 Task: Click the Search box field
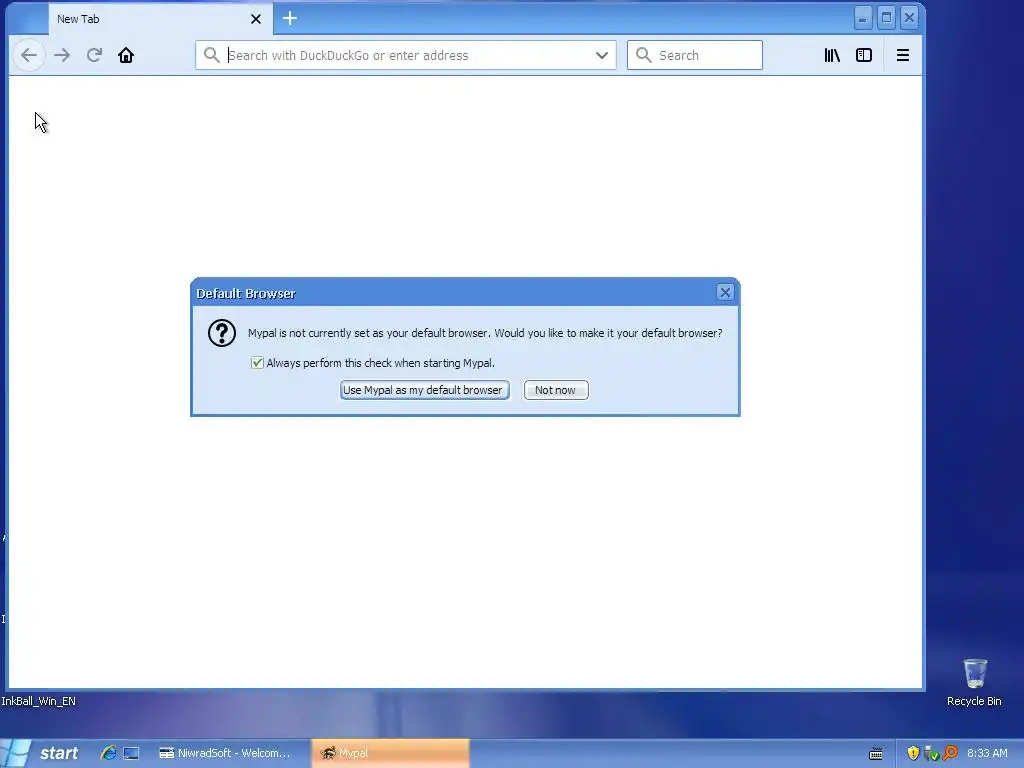pyautogui.click(x=695, y=56)
